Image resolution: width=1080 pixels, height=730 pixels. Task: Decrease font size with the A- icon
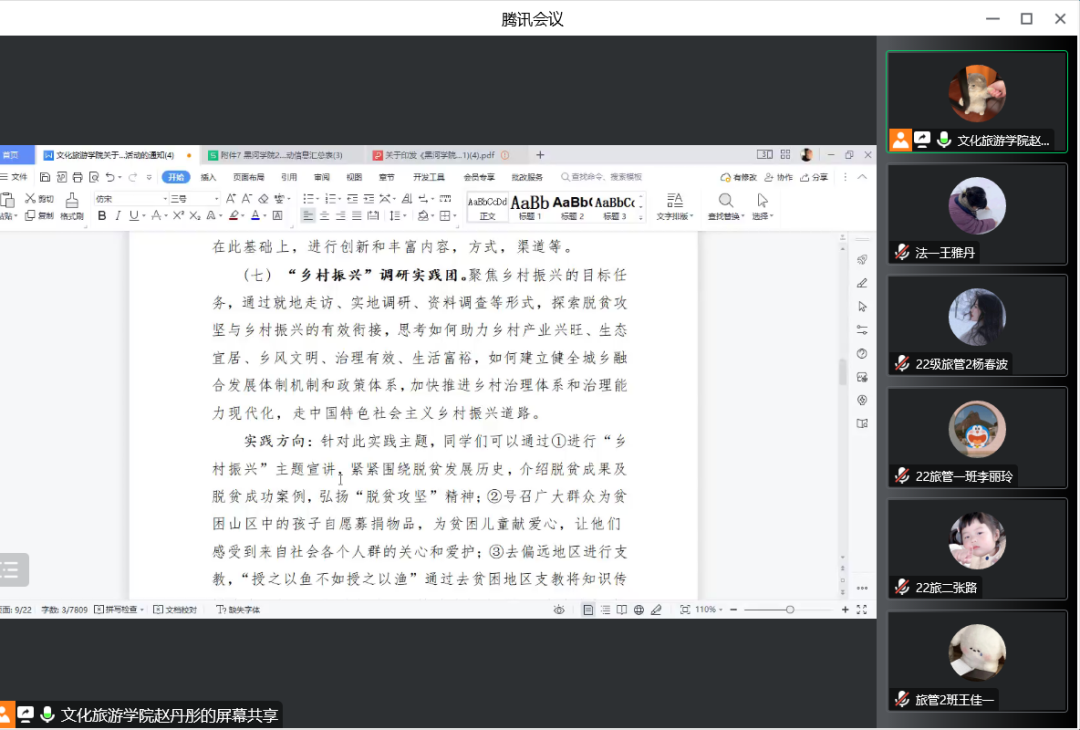[x=247, y=198]
